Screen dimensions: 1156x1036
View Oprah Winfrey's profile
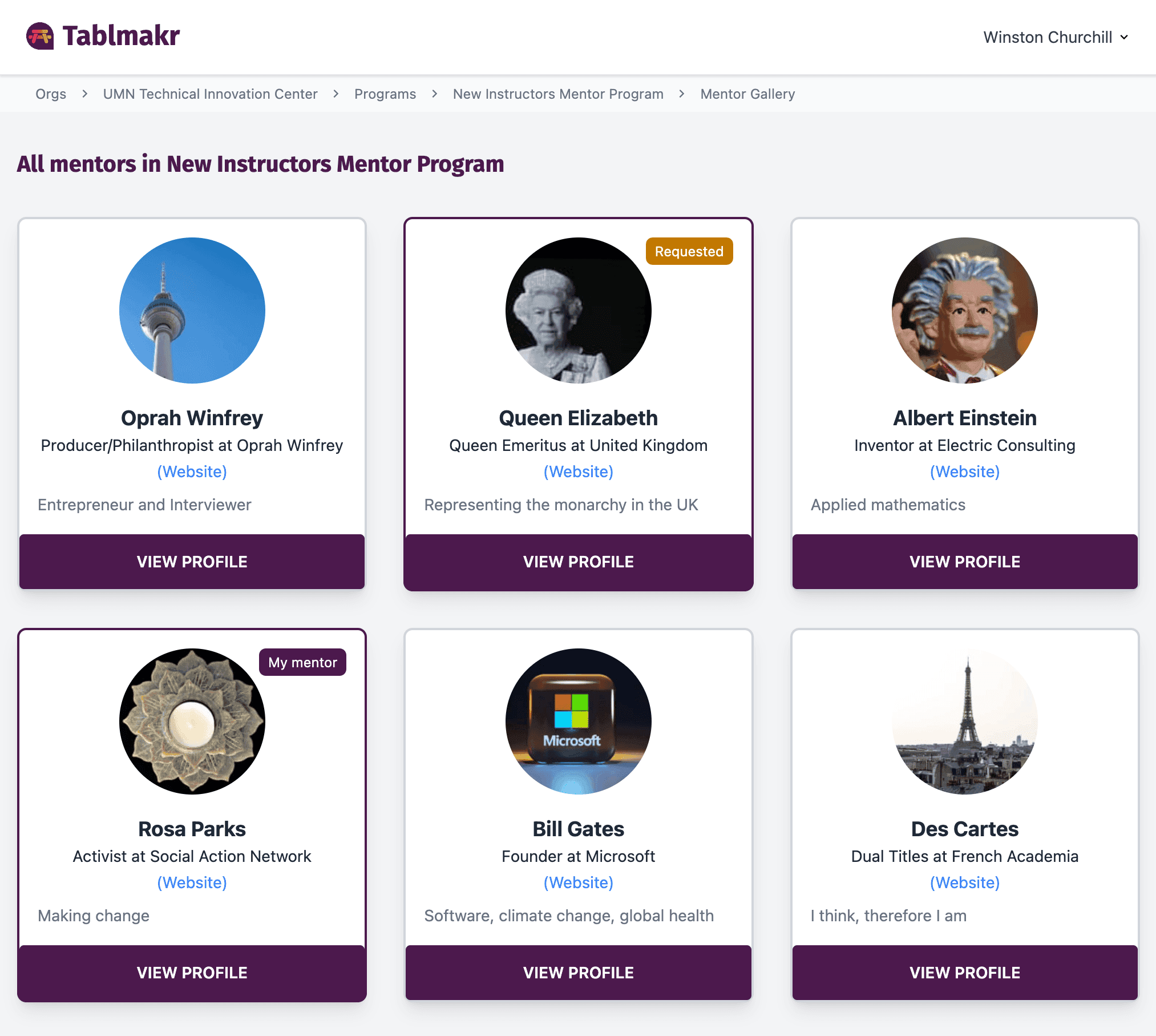[192, 562]
